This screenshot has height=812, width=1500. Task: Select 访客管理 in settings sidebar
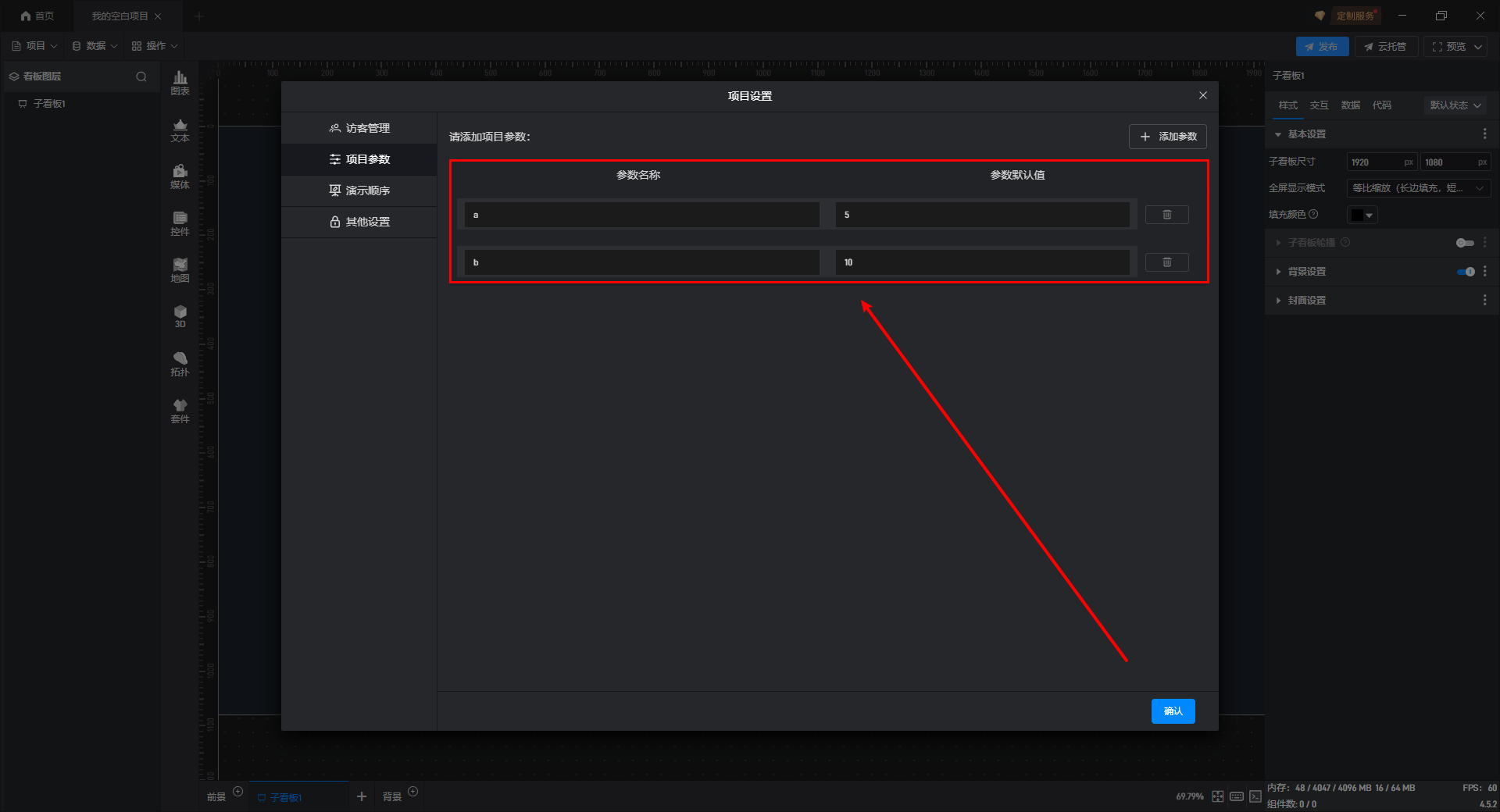[x=359, y=128]
